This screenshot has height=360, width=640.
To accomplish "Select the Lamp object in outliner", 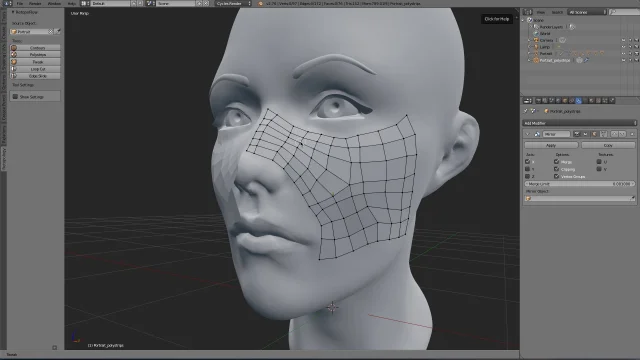I will pos(544,47).
